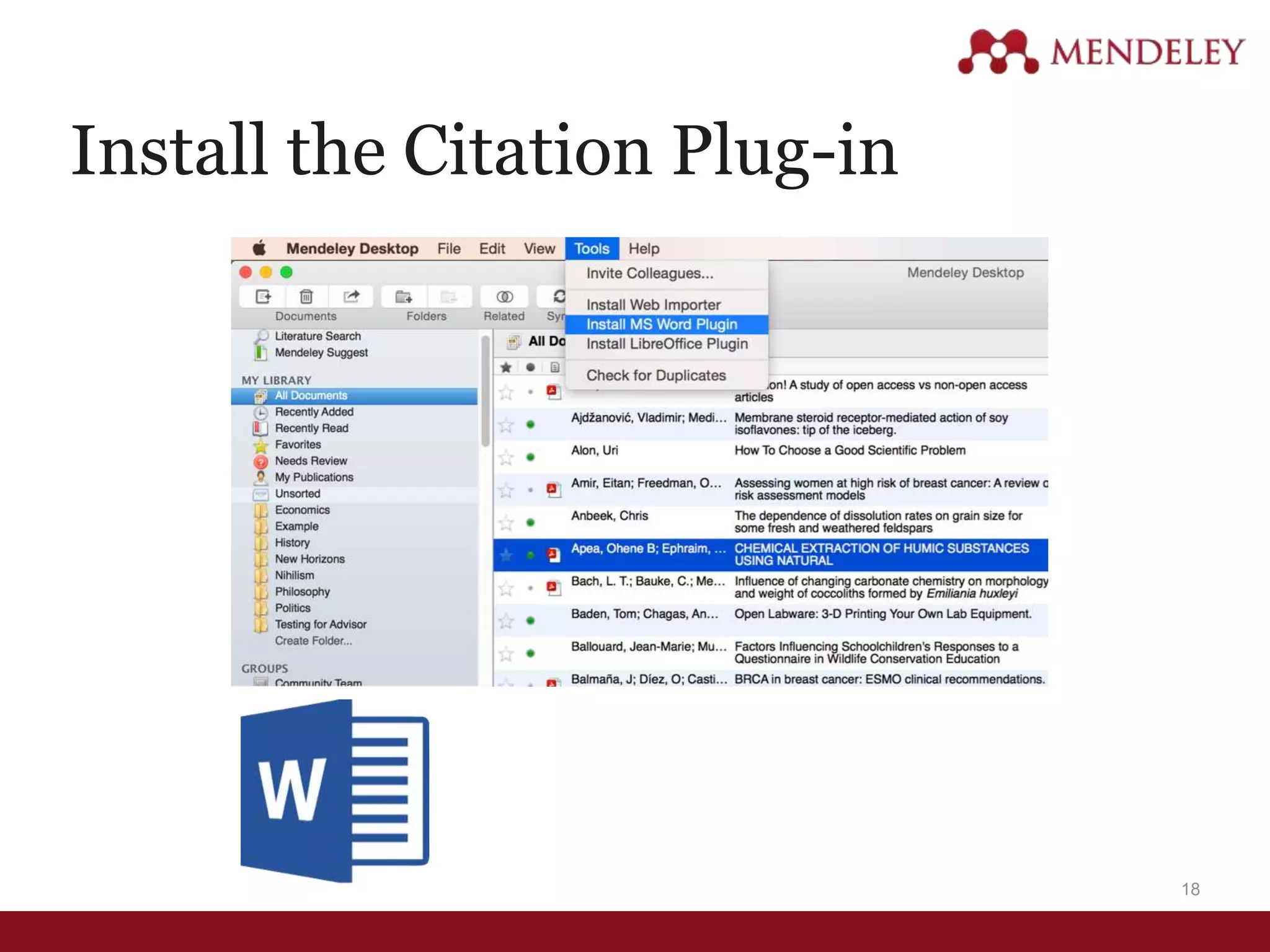Open the Apple menu
This screenshot has height=952, width=1270.
pyautogui.click(x=259, y=248)
